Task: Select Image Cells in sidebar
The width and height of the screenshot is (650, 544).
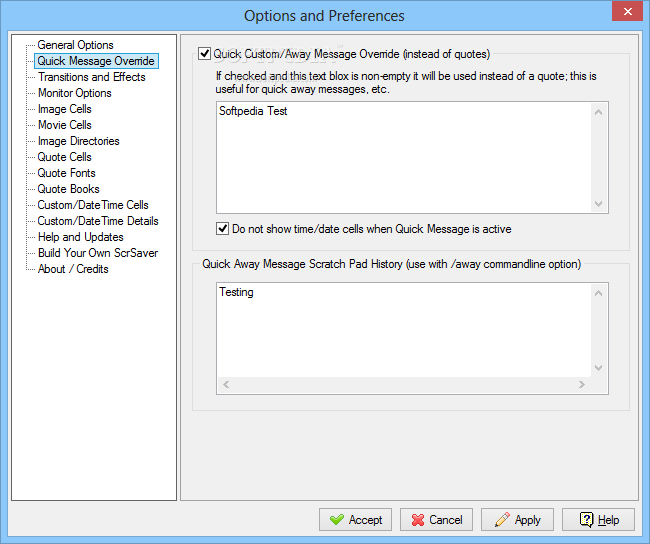Action: pyautogui.click(x=65, y=109)
